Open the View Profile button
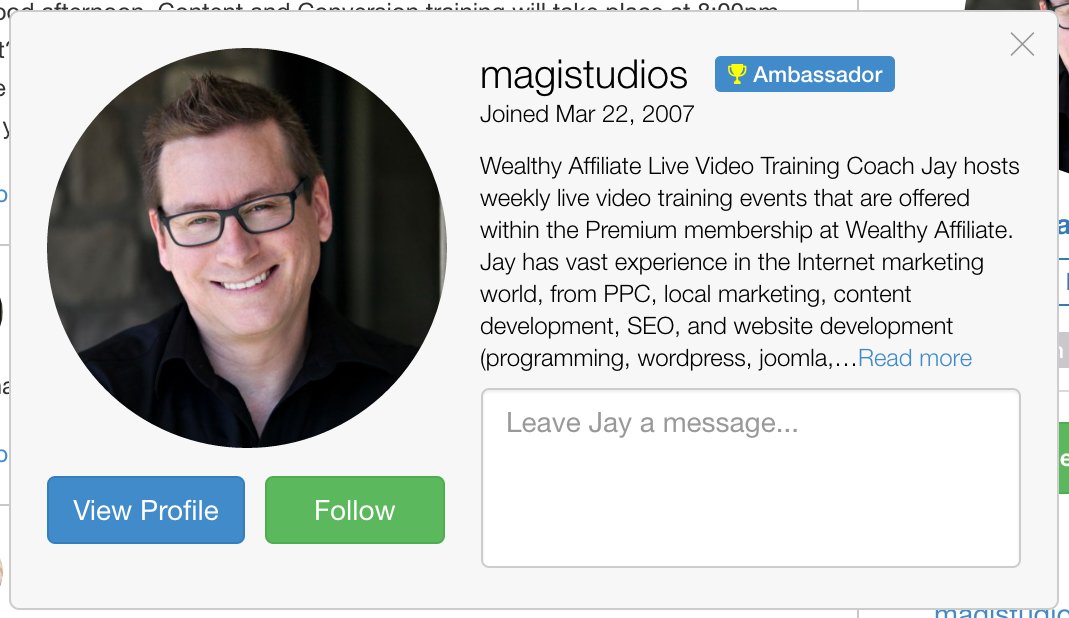This screenshot has height=618, width=1069. coord(146,510)
